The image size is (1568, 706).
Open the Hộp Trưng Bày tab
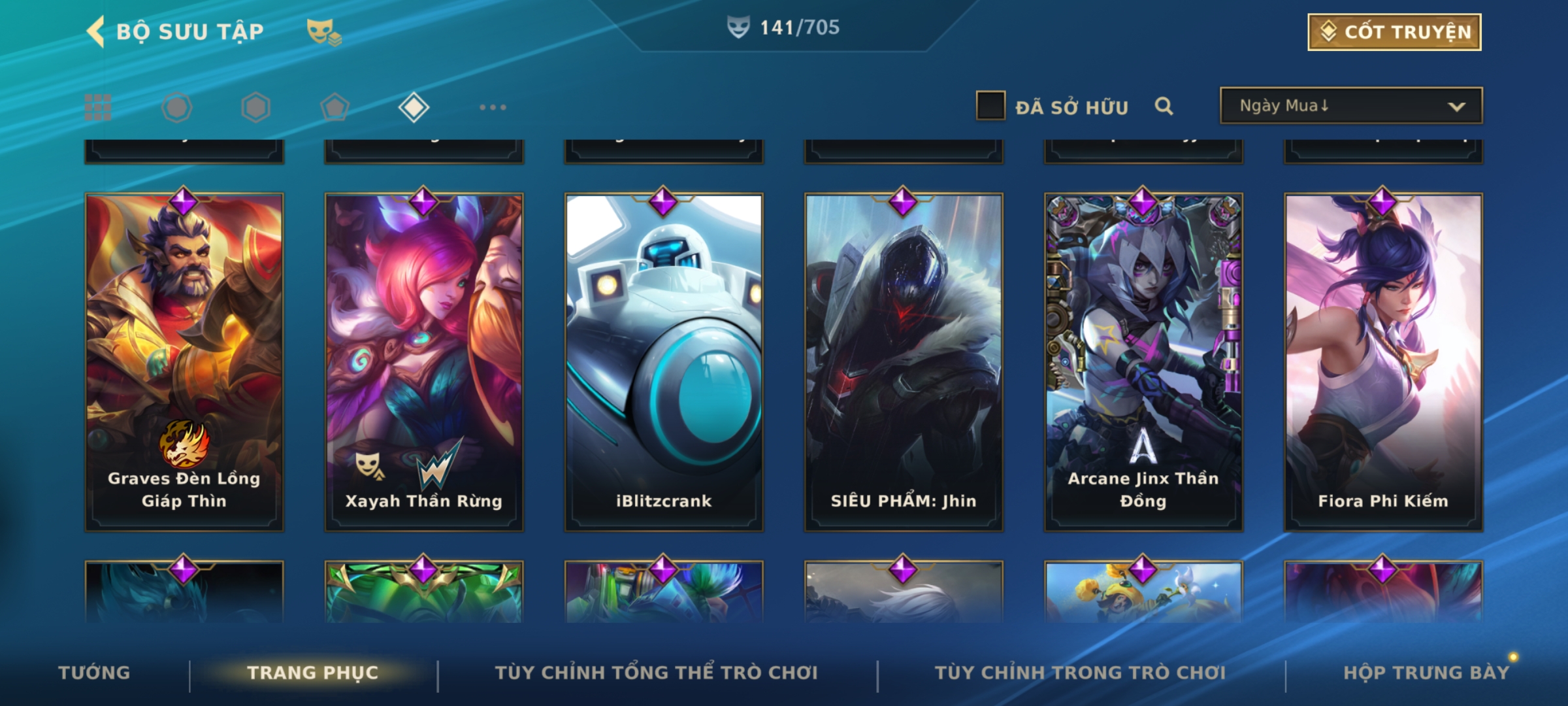tap(1426, 673)
